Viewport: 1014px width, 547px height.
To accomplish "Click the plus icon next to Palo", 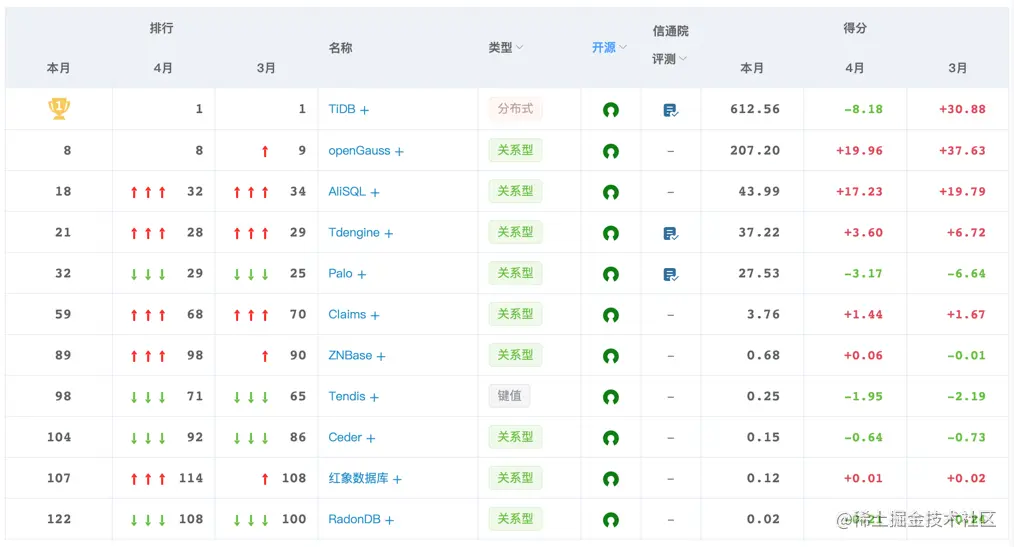I will pos(361,275).
